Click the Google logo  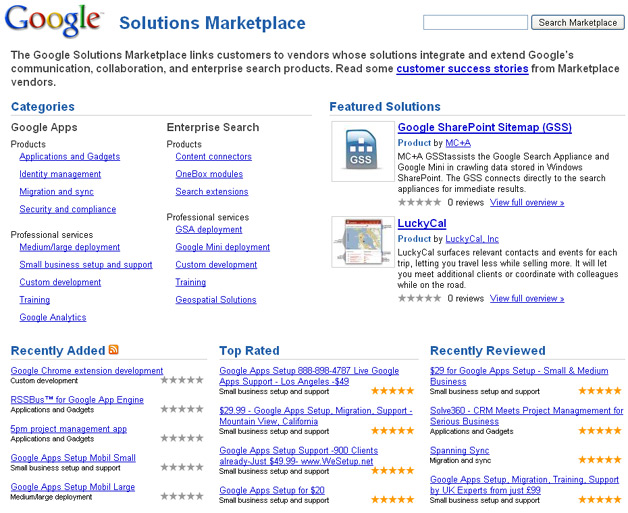coord(53,21)
